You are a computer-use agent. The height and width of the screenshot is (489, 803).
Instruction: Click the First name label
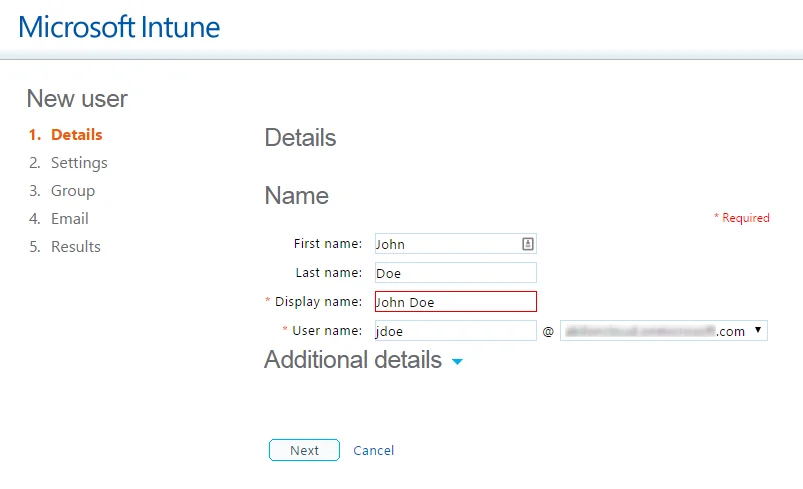point(328,244)
